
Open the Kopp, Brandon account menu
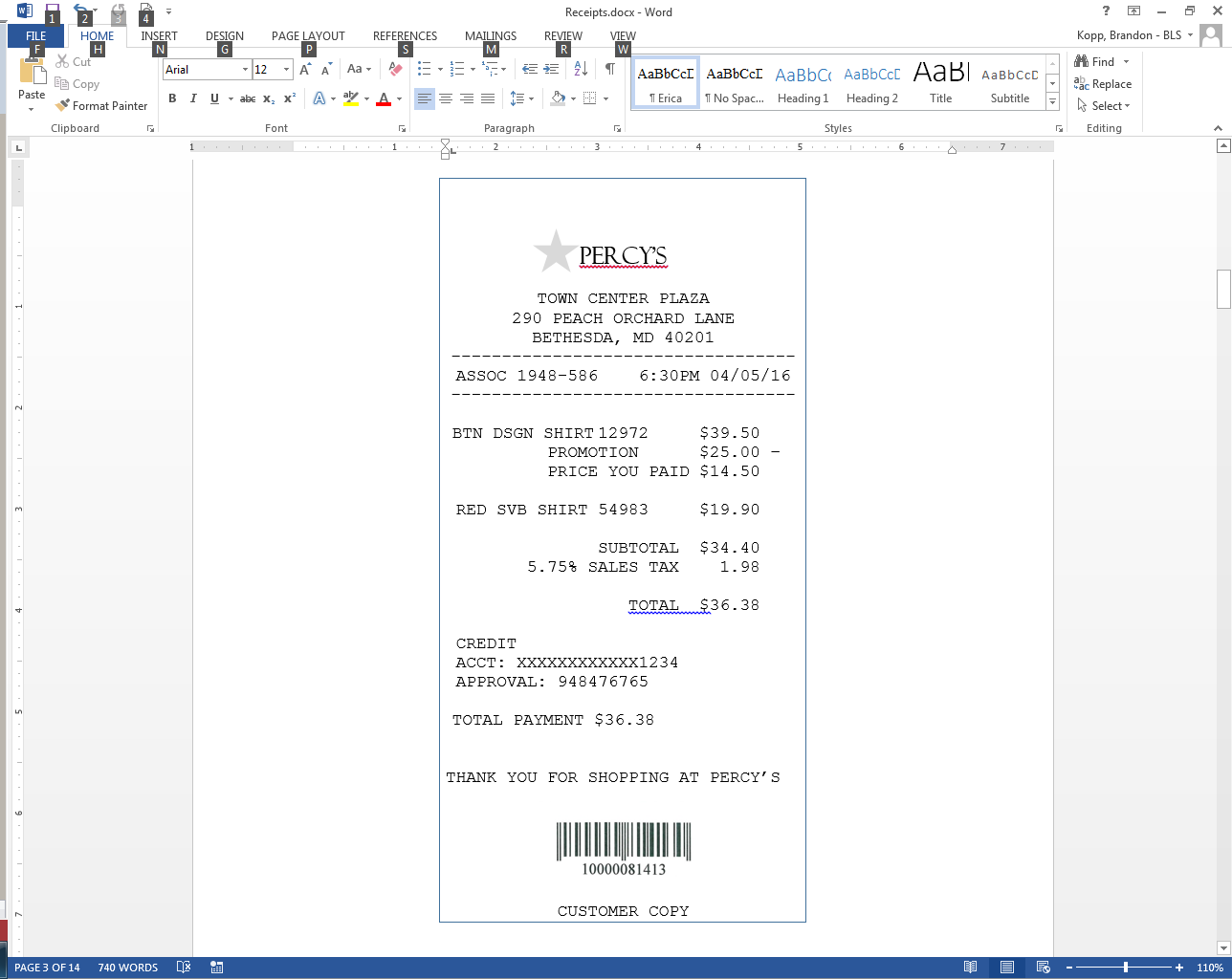click(1134, 35)
